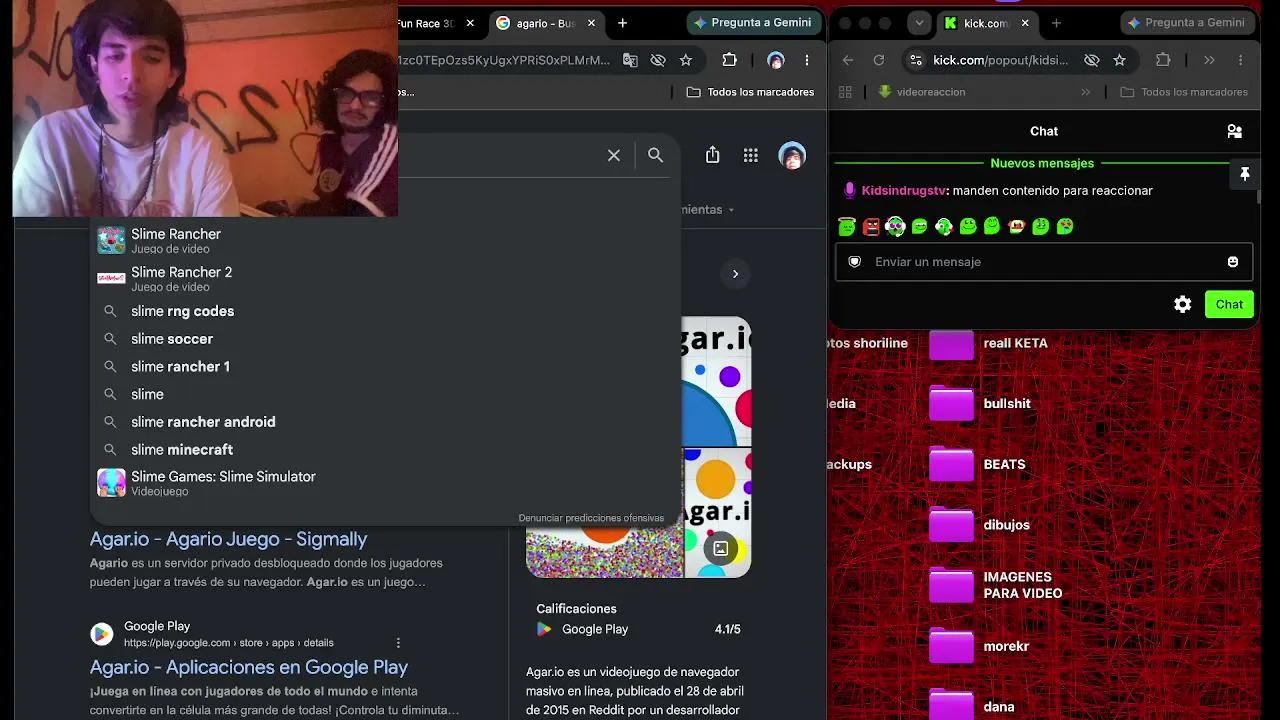Clear the Google search box with X
Screen dimensions: 1280x720
(614, 155)
